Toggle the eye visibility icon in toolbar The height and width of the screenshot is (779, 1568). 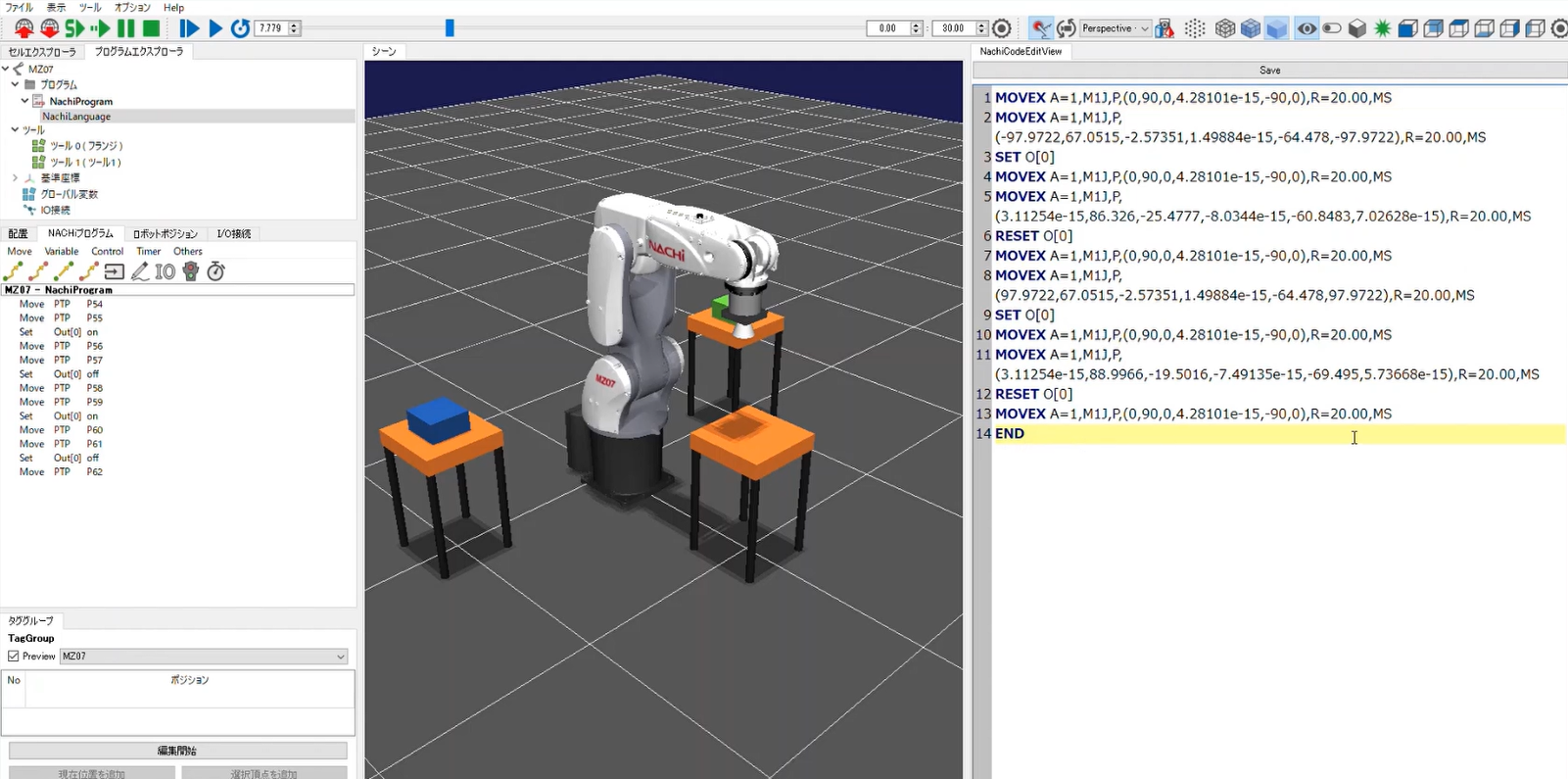coord(1307,28)
